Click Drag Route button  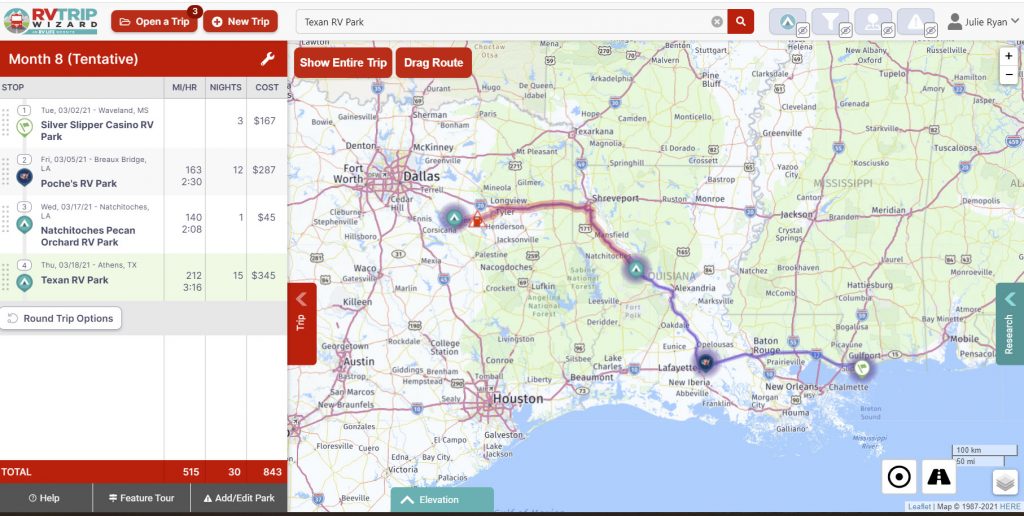click(434, 63)
